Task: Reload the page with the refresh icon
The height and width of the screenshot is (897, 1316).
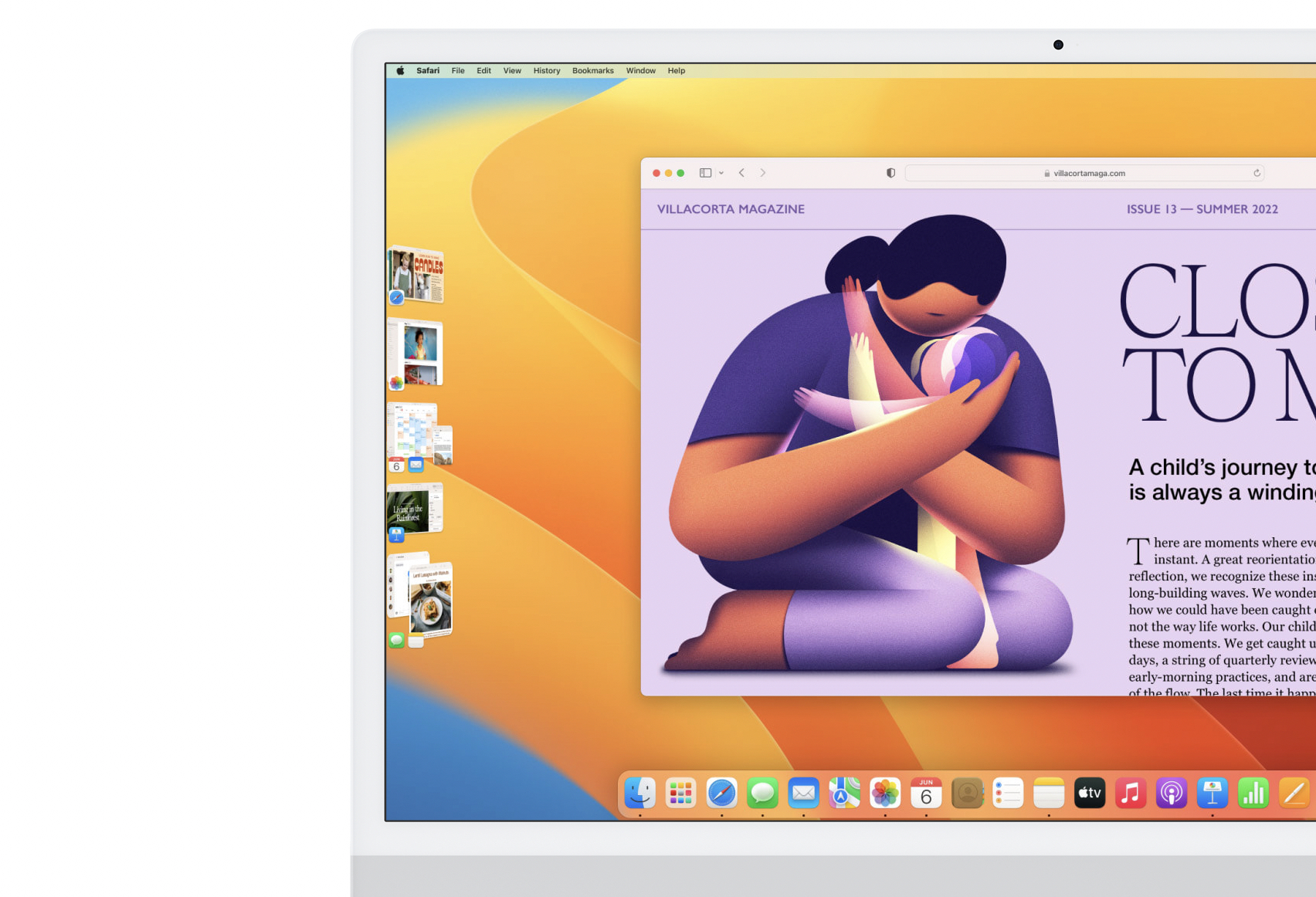Action: coord(1257,173)
